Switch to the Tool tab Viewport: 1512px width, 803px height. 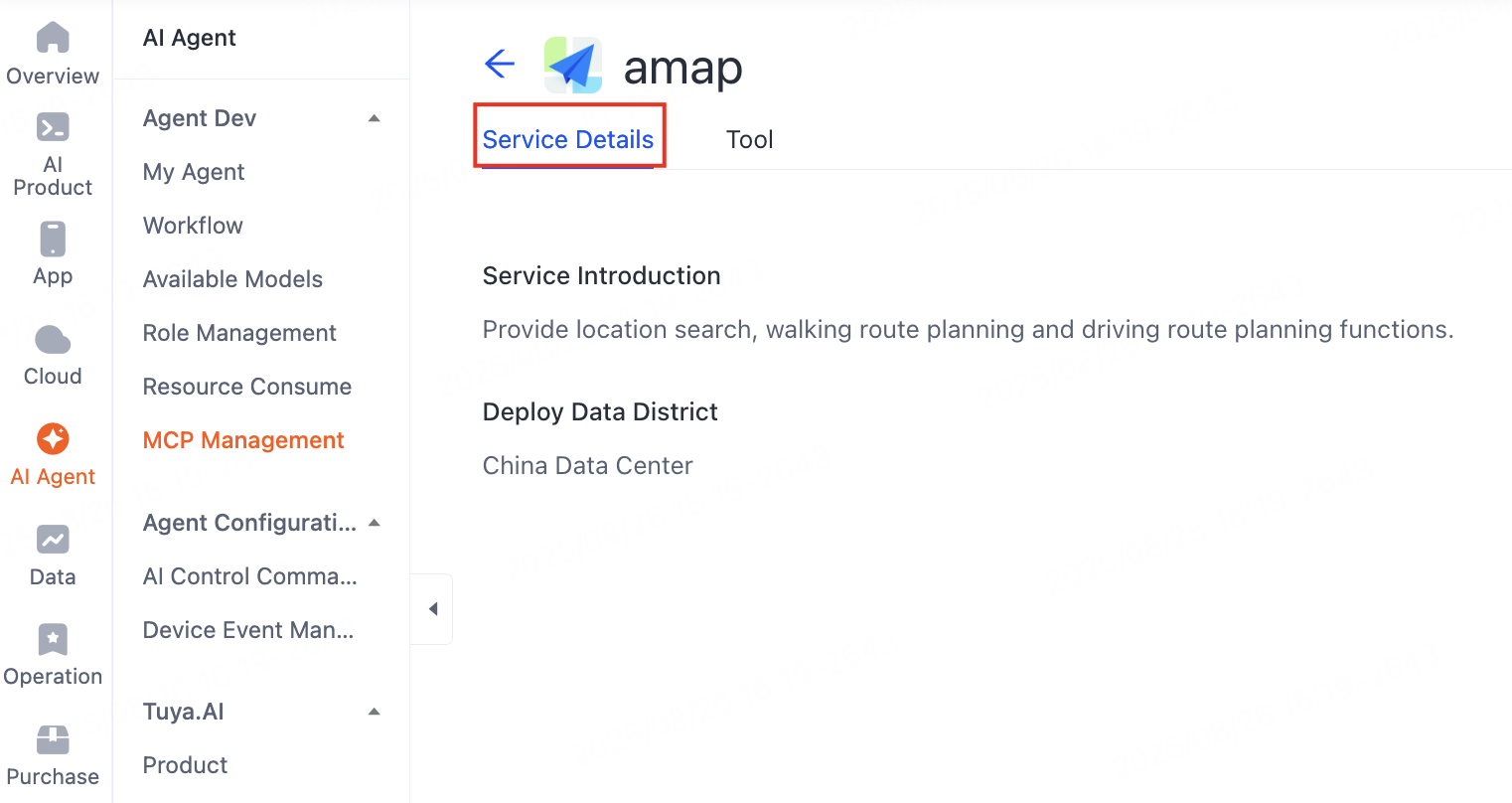750,139
